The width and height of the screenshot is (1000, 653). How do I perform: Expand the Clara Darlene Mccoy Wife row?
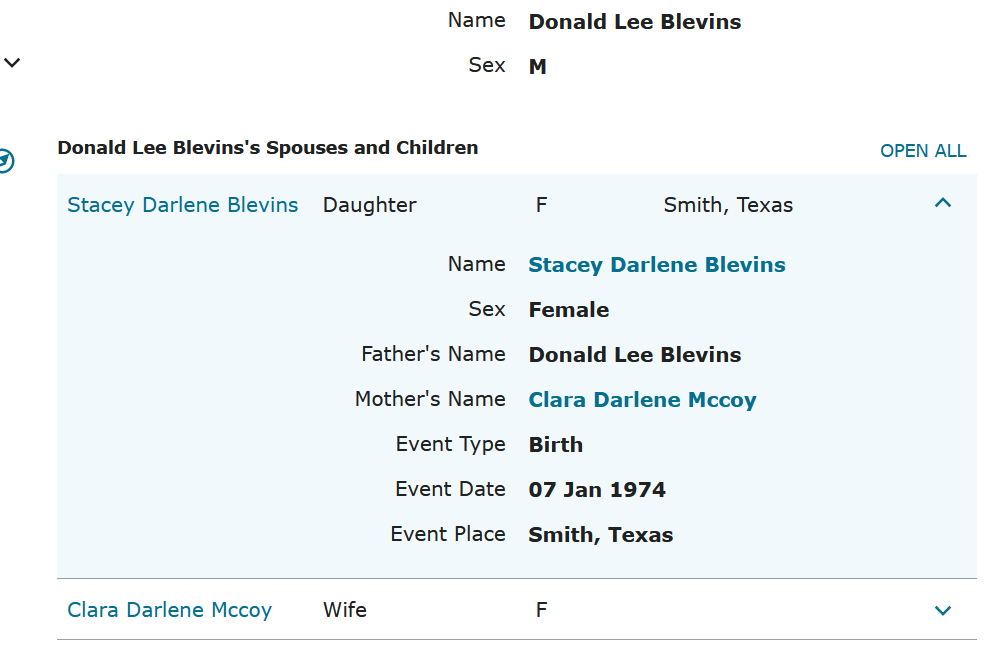[942, 610]
